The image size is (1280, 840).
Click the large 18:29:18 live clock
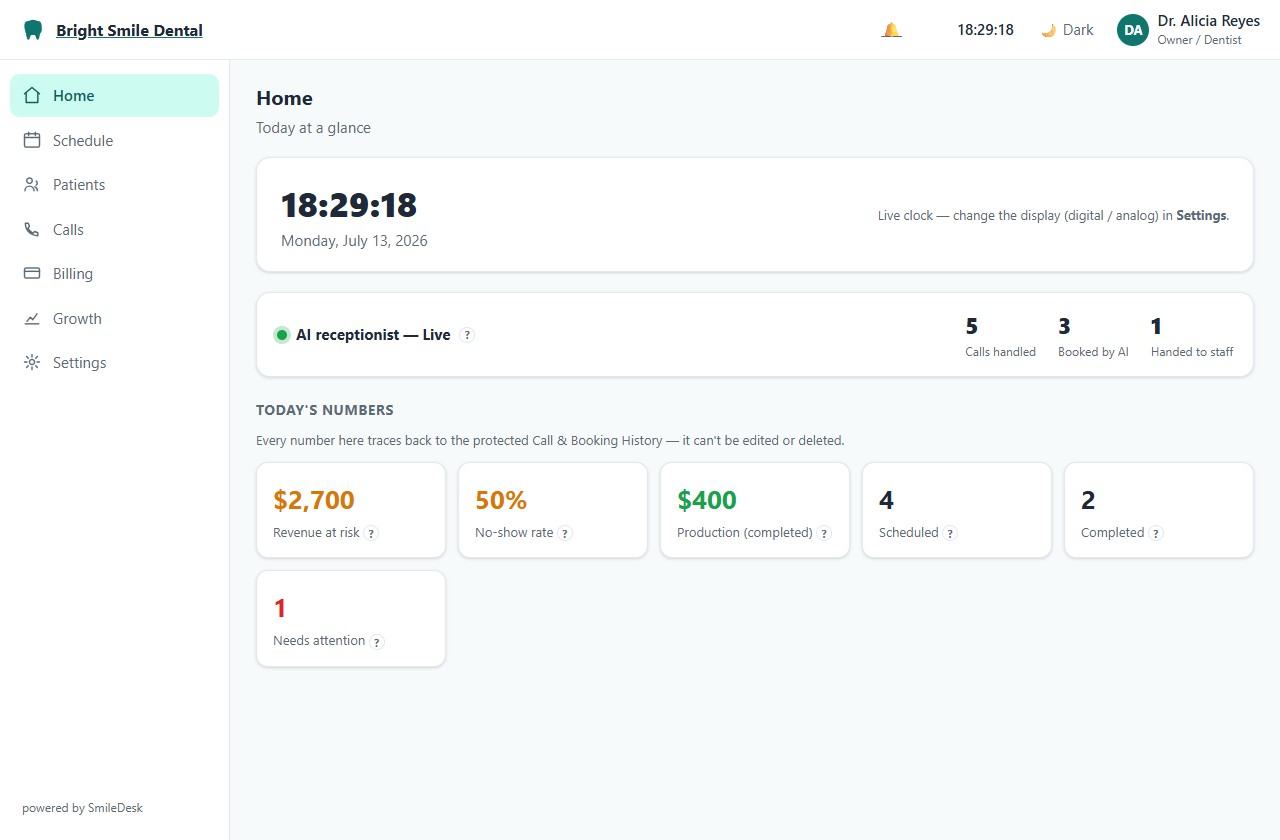tap(349, 205)
